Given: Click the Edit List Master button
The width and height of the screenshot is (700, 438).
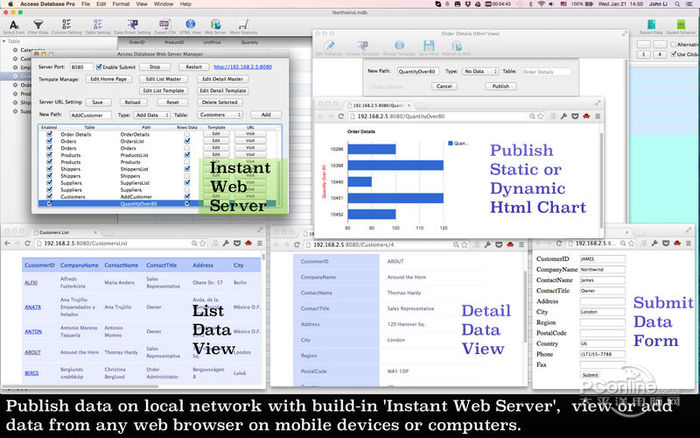Looking at the screenshot, I should 163,79.
